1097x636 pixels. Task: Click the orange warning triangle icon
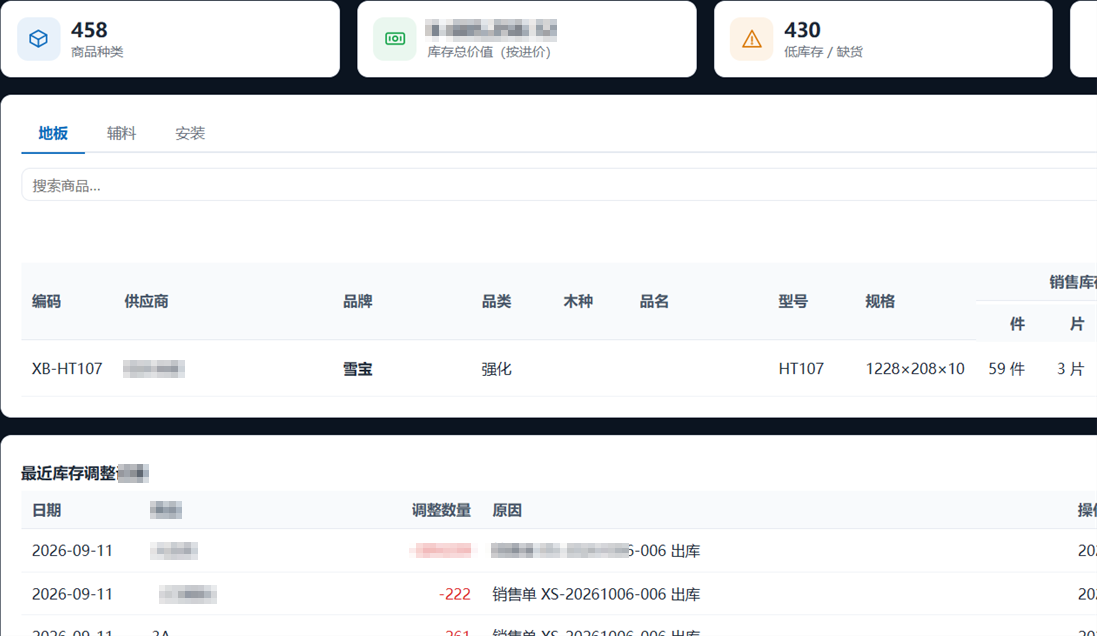[x=751, y=38]
